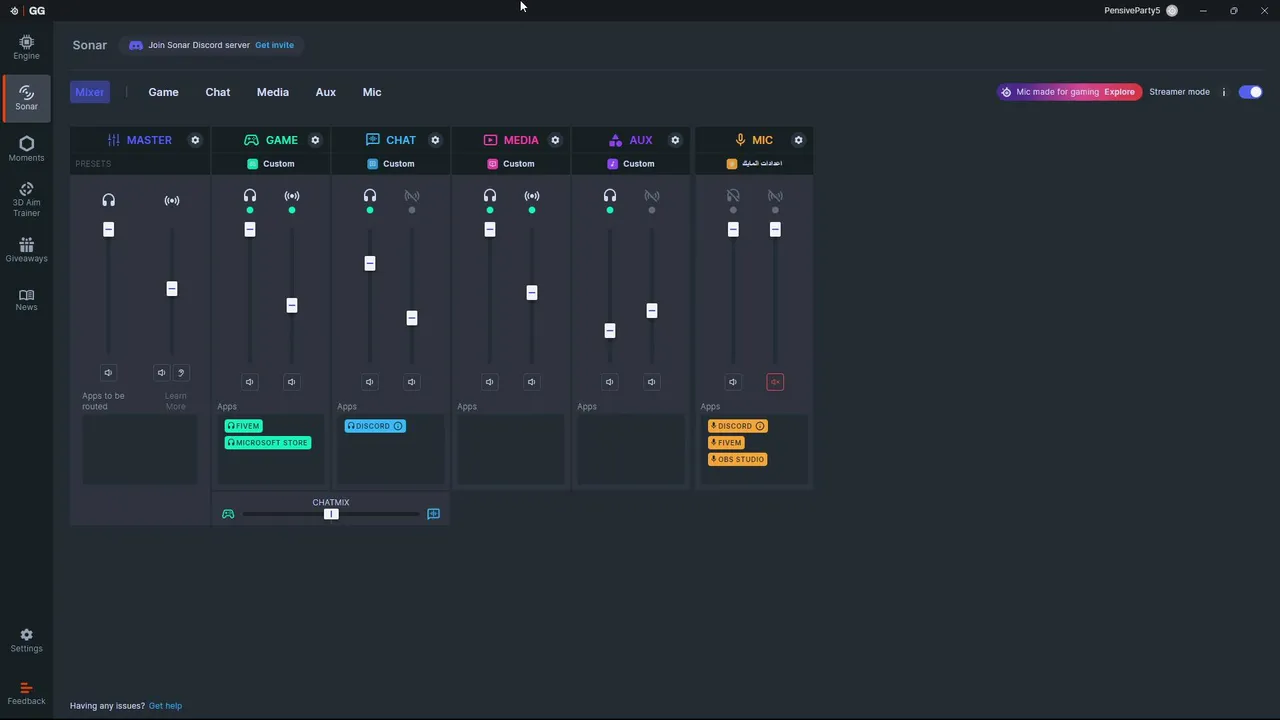1280x720 pixels.
Task: Switch to the Aux tab
Action: [x=326, y=92]
